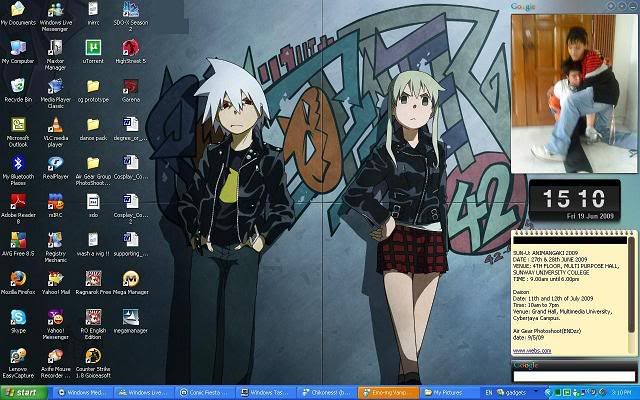Image resolution: width=640 pixels, height=400 pixels.
Task: Click the sticky note scrollbar
Action: [x=631, y=284]
